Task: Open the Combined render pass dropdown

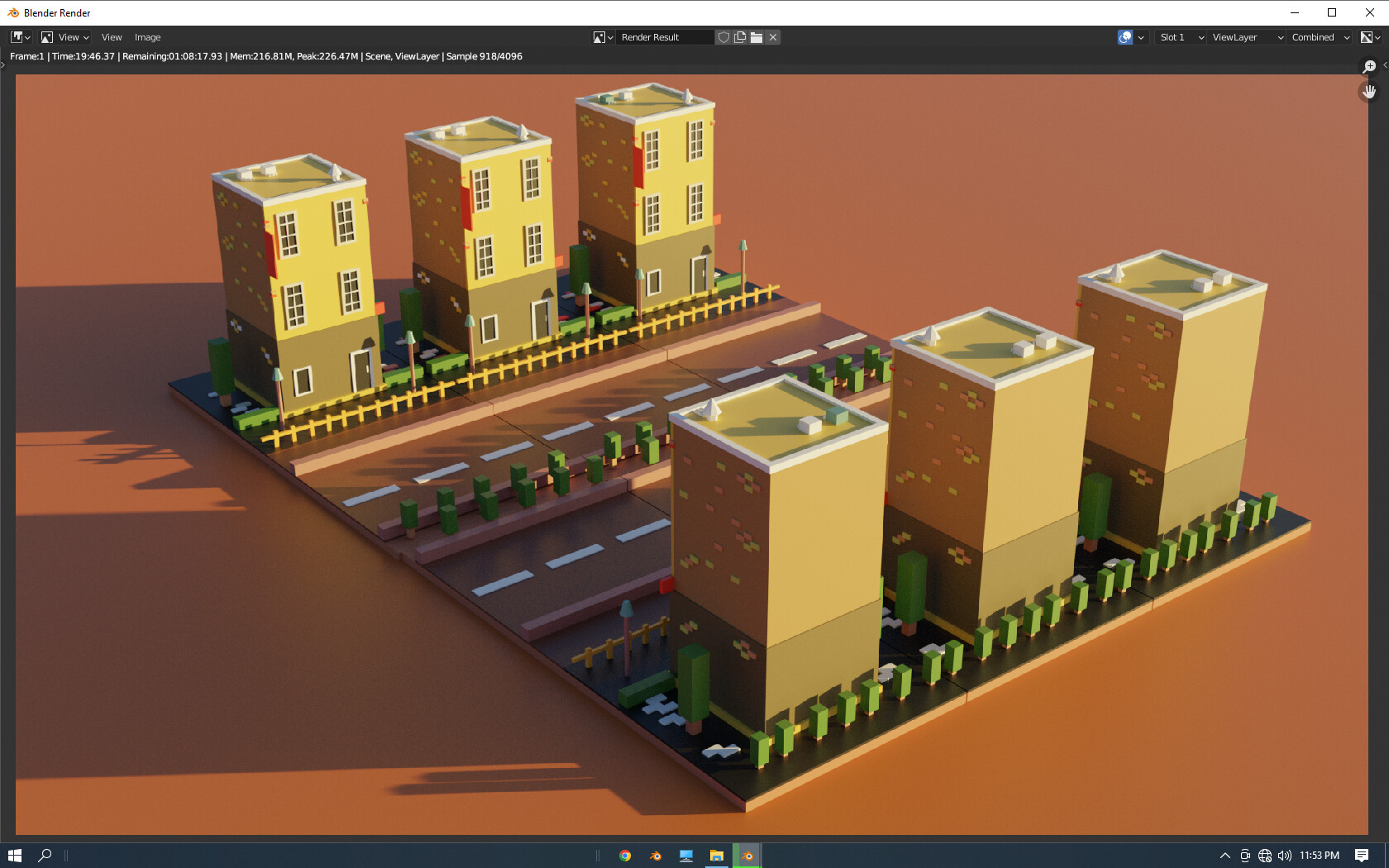Action: pyautogui.click(x=1315, y=36)
